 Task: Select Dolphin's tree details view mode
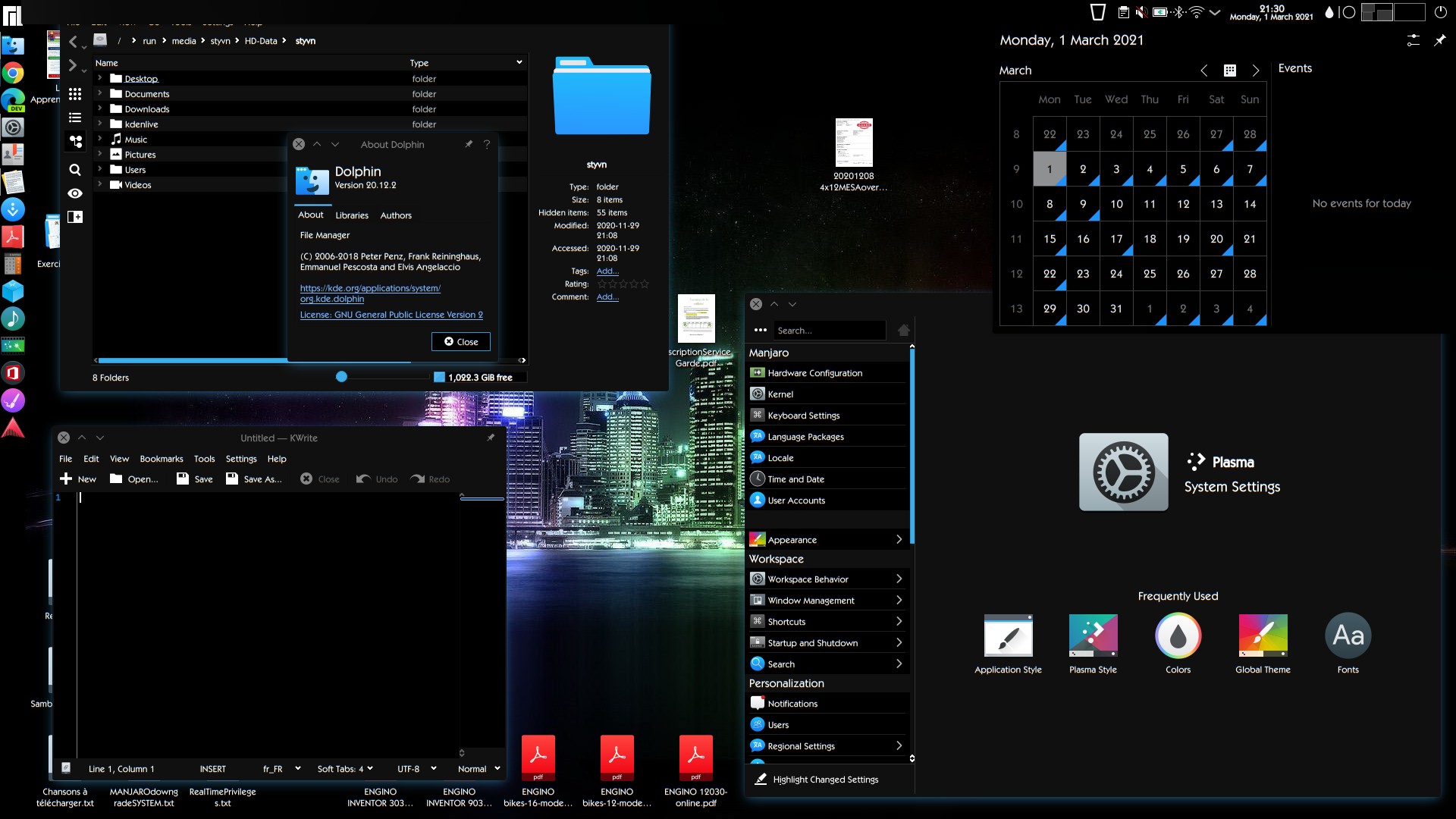(75, 142)
